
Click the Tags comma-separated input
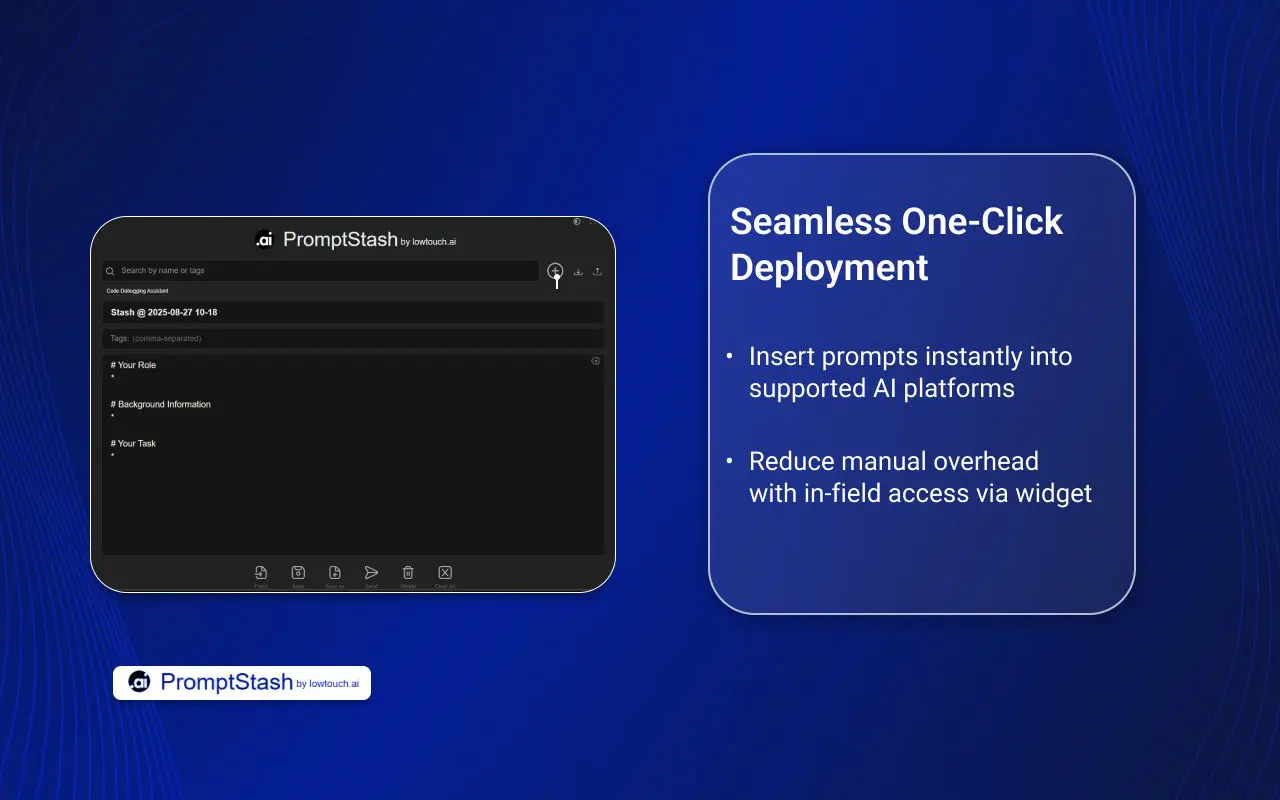352,339
